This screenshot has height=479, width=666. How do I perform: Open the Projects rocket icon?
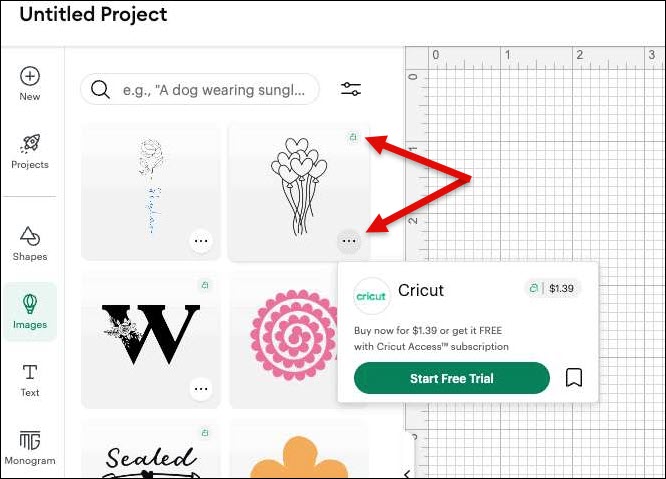[30, 144]
